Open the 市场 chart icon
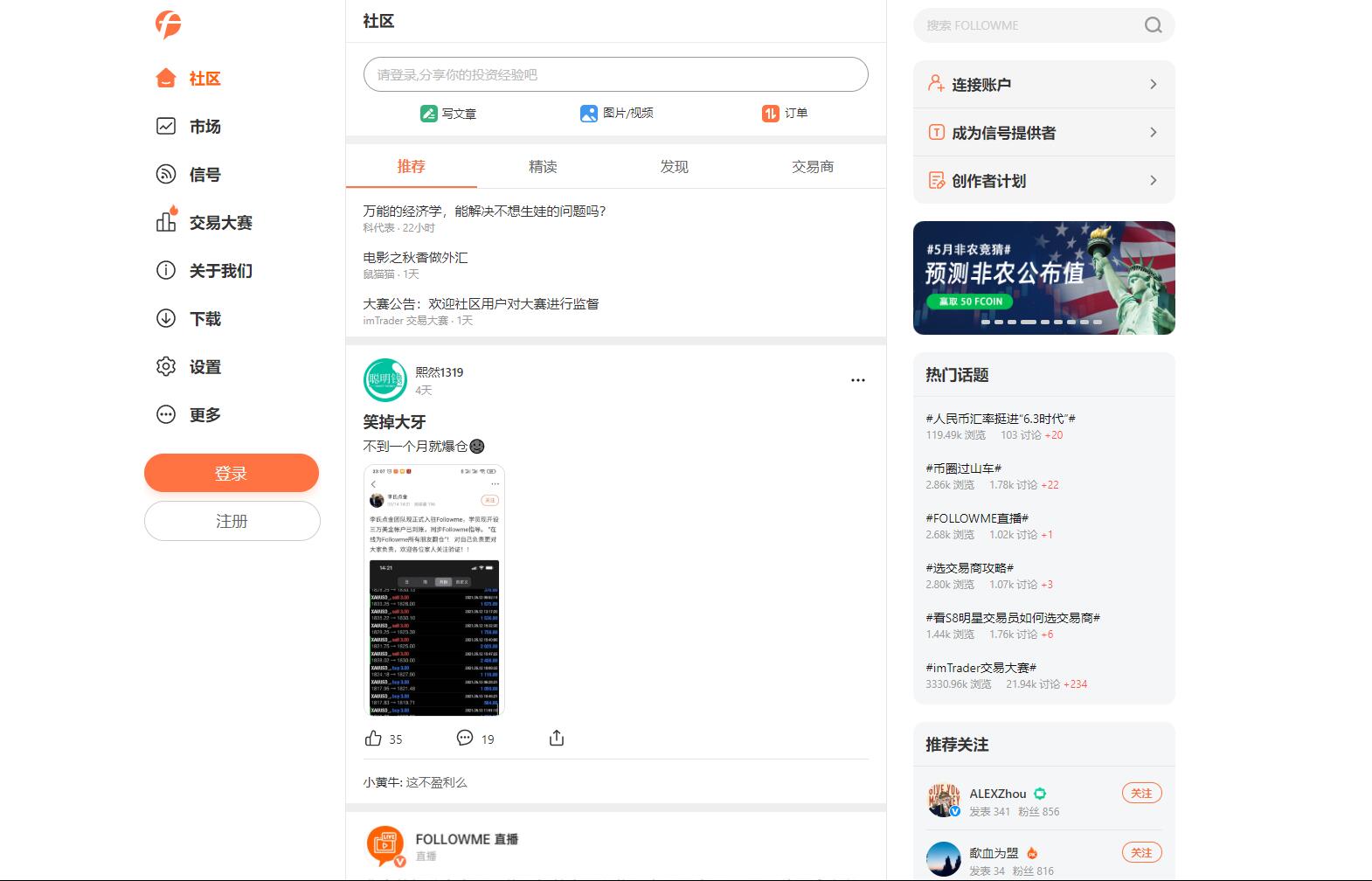Viewport: 1372px width, 881px height. 166,126
